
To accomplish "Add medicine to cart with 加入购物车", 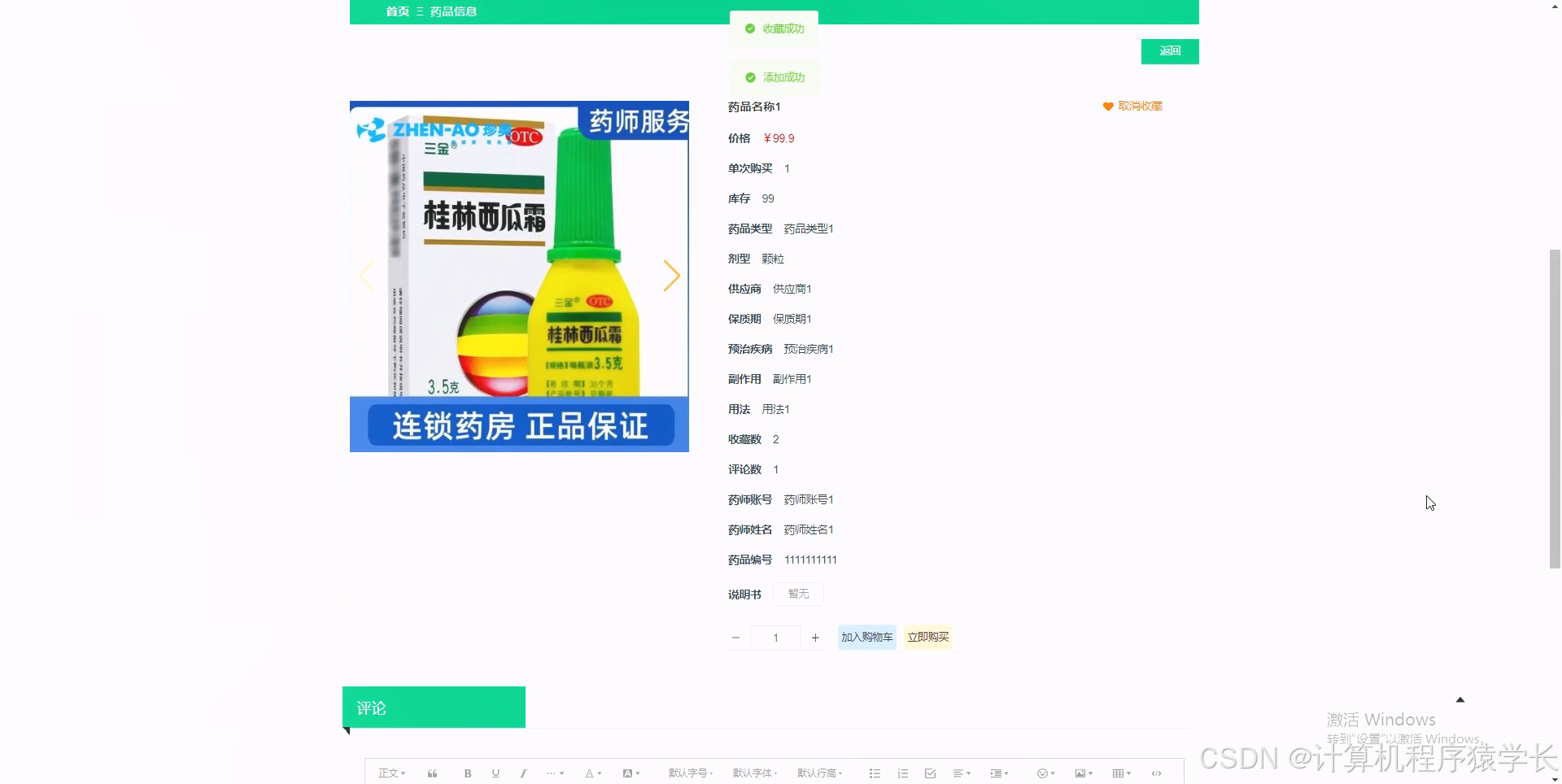I will coord(866,637).
